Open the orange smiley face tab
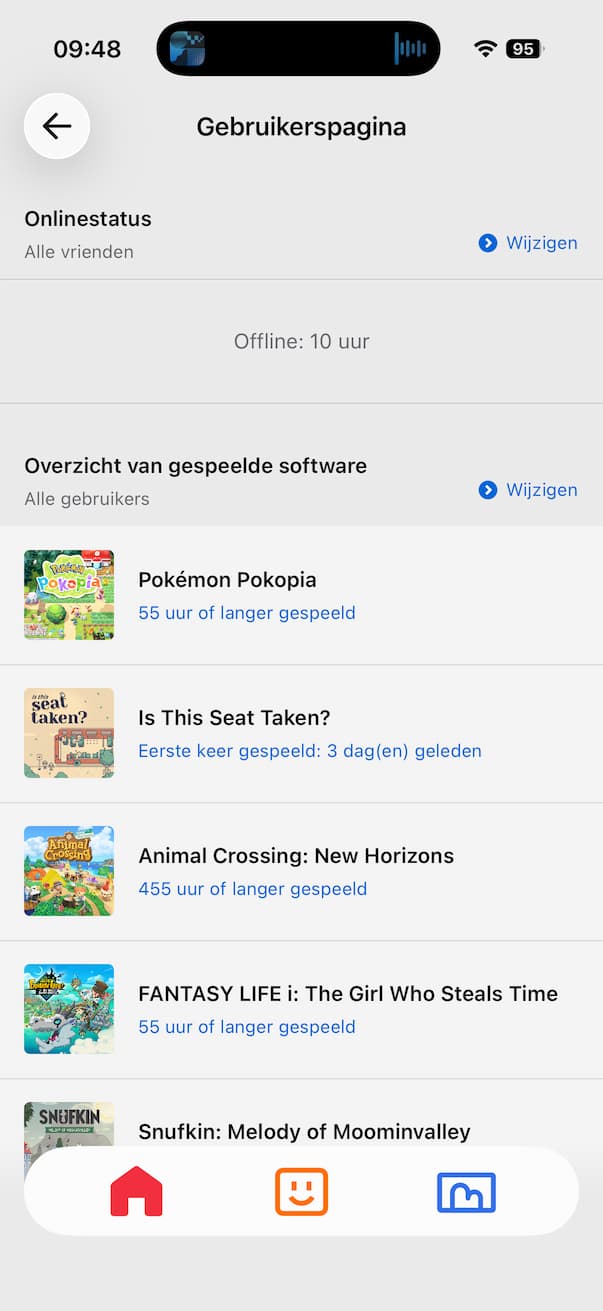Image resolution: width=603 pixels, height=1311 pixels. (301, 1191)
